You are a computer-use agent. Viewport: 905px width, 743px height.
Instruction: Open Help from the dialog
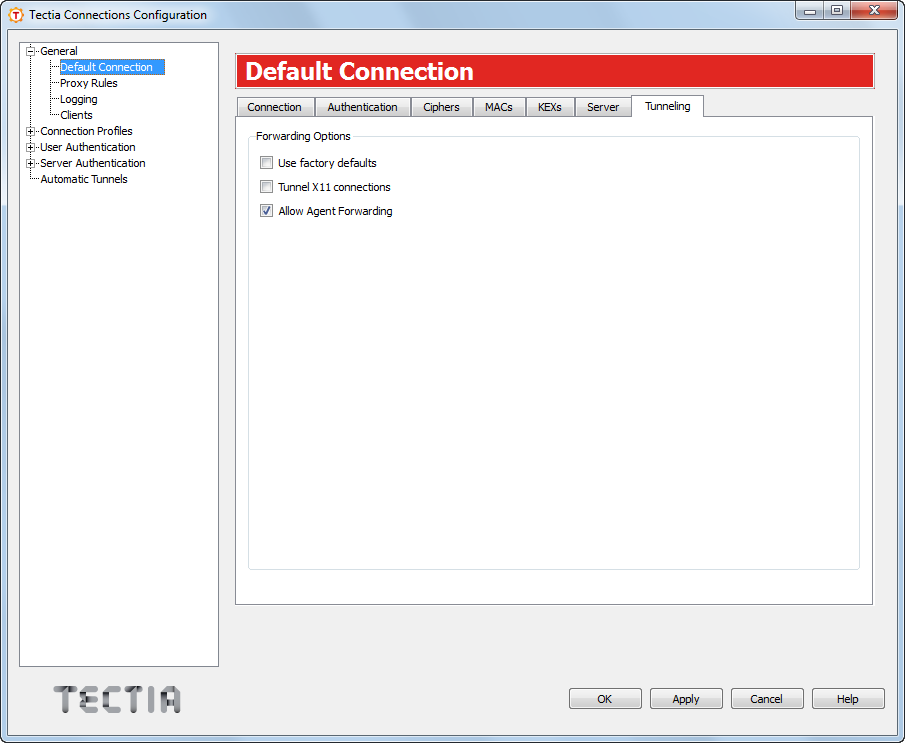[848, 698]
